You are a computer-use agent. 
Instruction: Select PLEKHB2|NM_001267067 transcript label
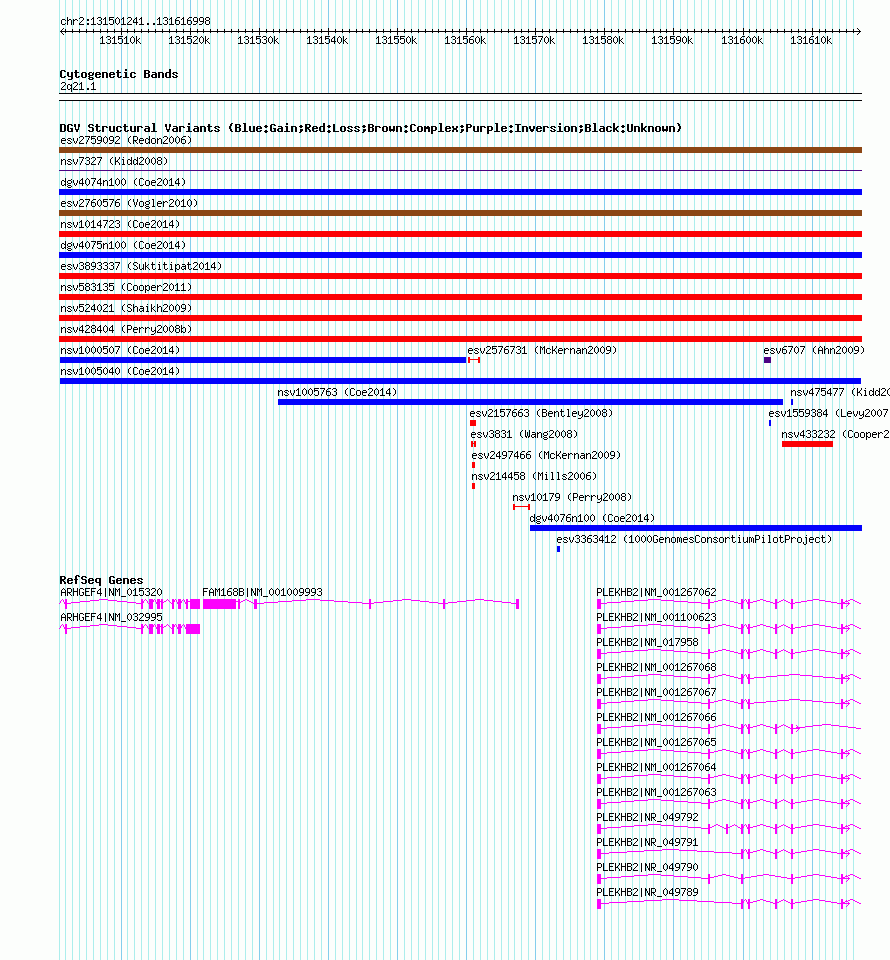coord(656,692)
